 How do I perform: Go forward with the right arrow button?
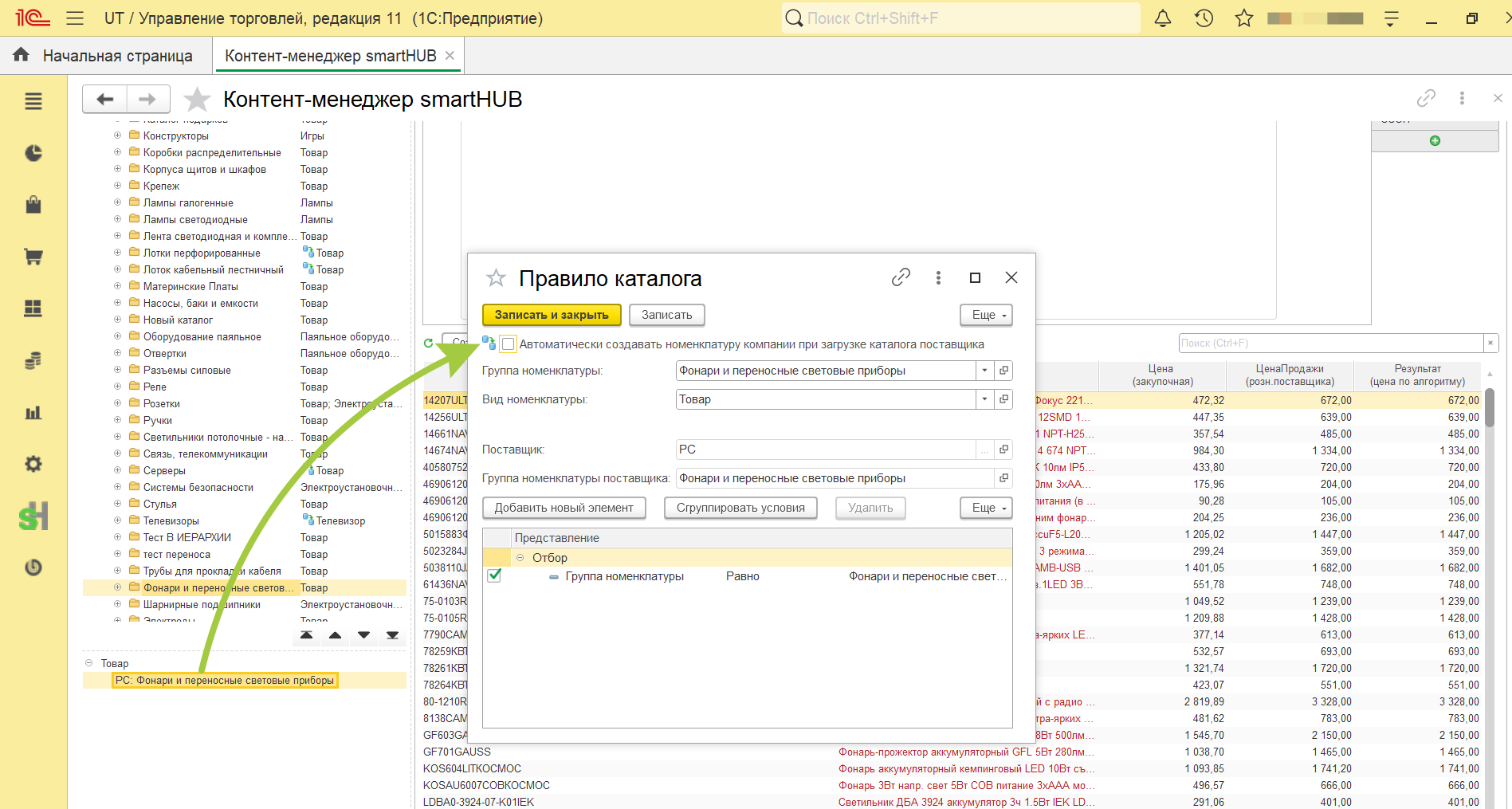pyautogui.click(x=147, y=100)
